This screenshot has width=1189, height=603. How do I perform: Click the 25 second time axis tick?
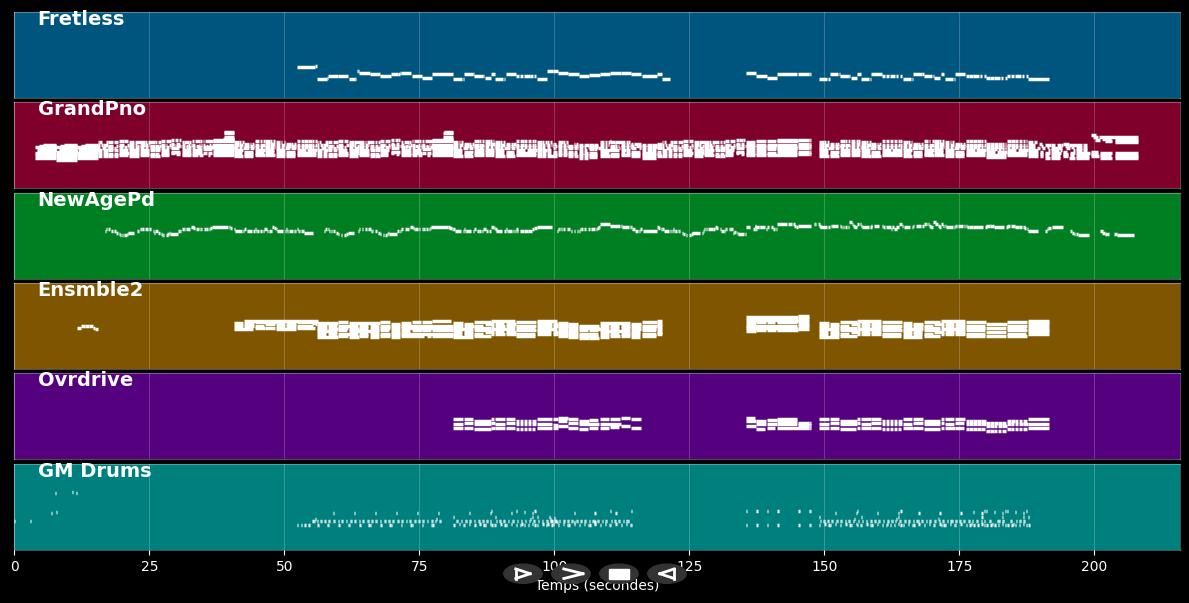(x=149, y=566)
